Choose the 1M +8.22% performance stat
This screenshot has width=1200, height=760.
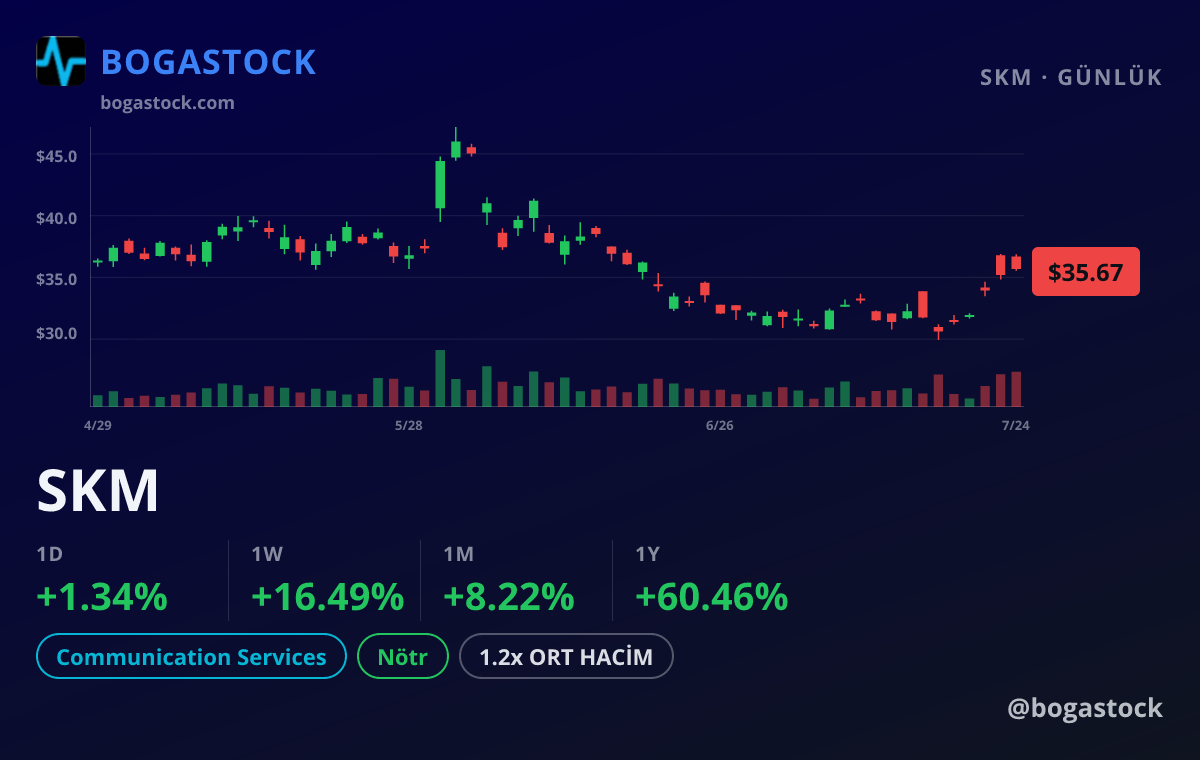[x=508, y=582]
